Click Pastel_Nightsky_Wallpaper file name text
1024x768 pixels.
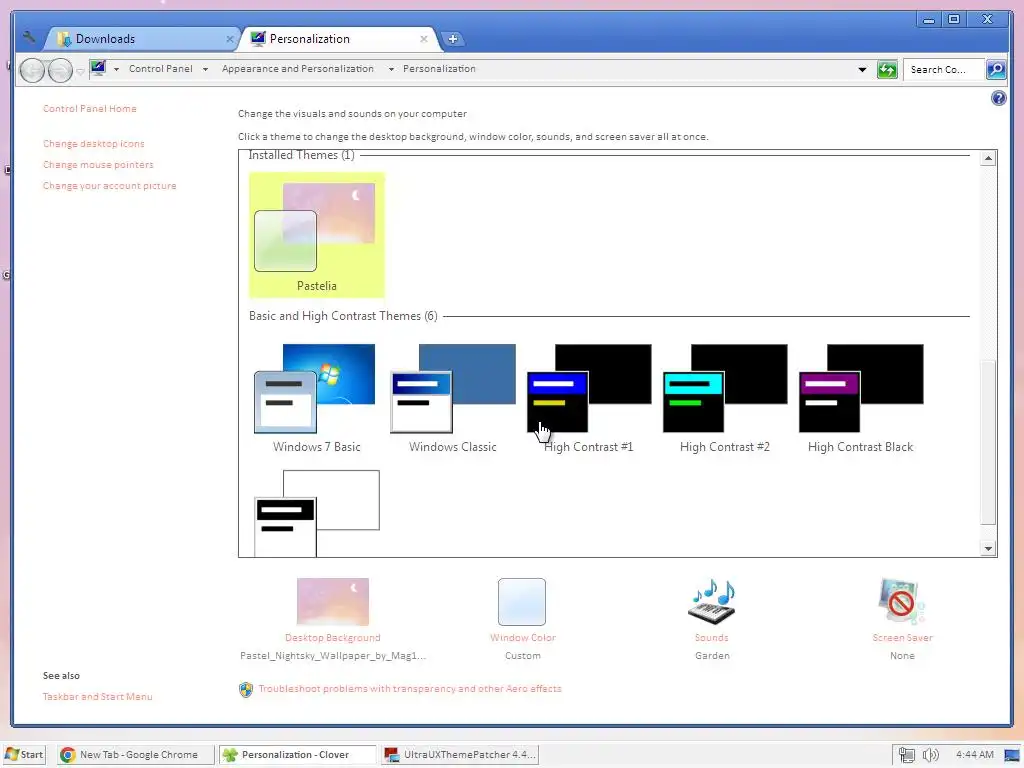(332, 656)
